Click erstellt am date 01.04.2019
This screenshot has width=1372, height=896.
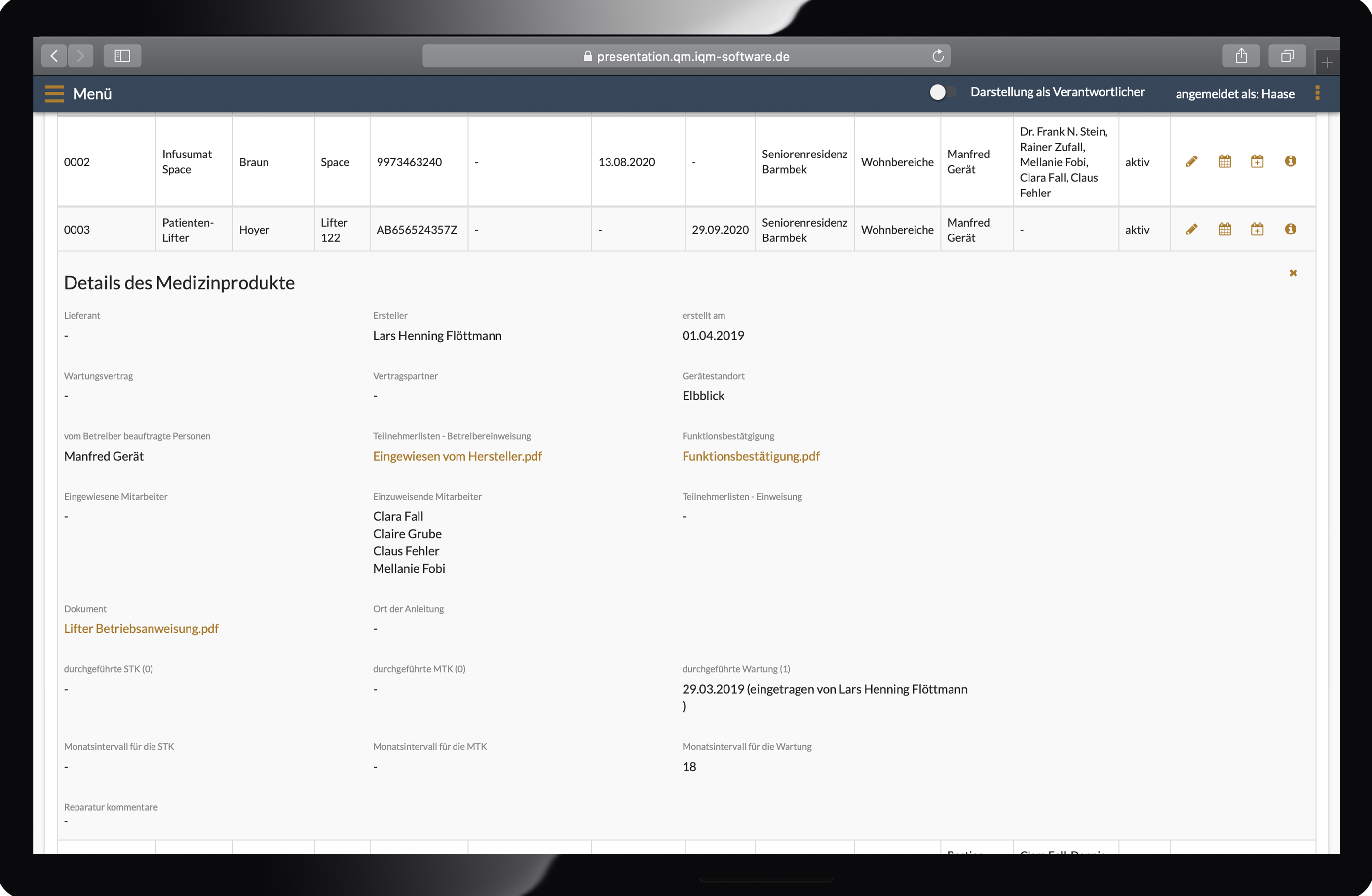point(713,336)
